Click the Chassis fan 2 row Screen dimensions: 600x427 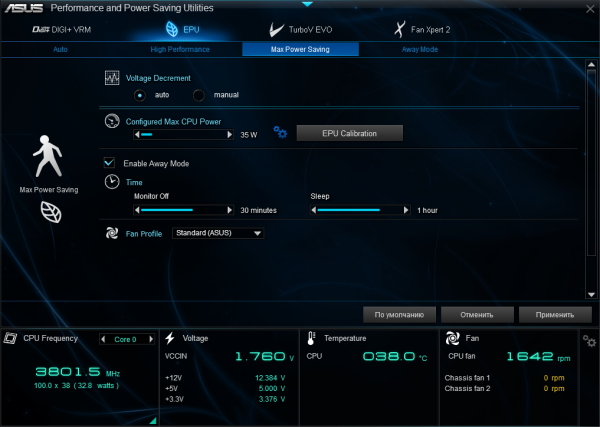point(504,388)
